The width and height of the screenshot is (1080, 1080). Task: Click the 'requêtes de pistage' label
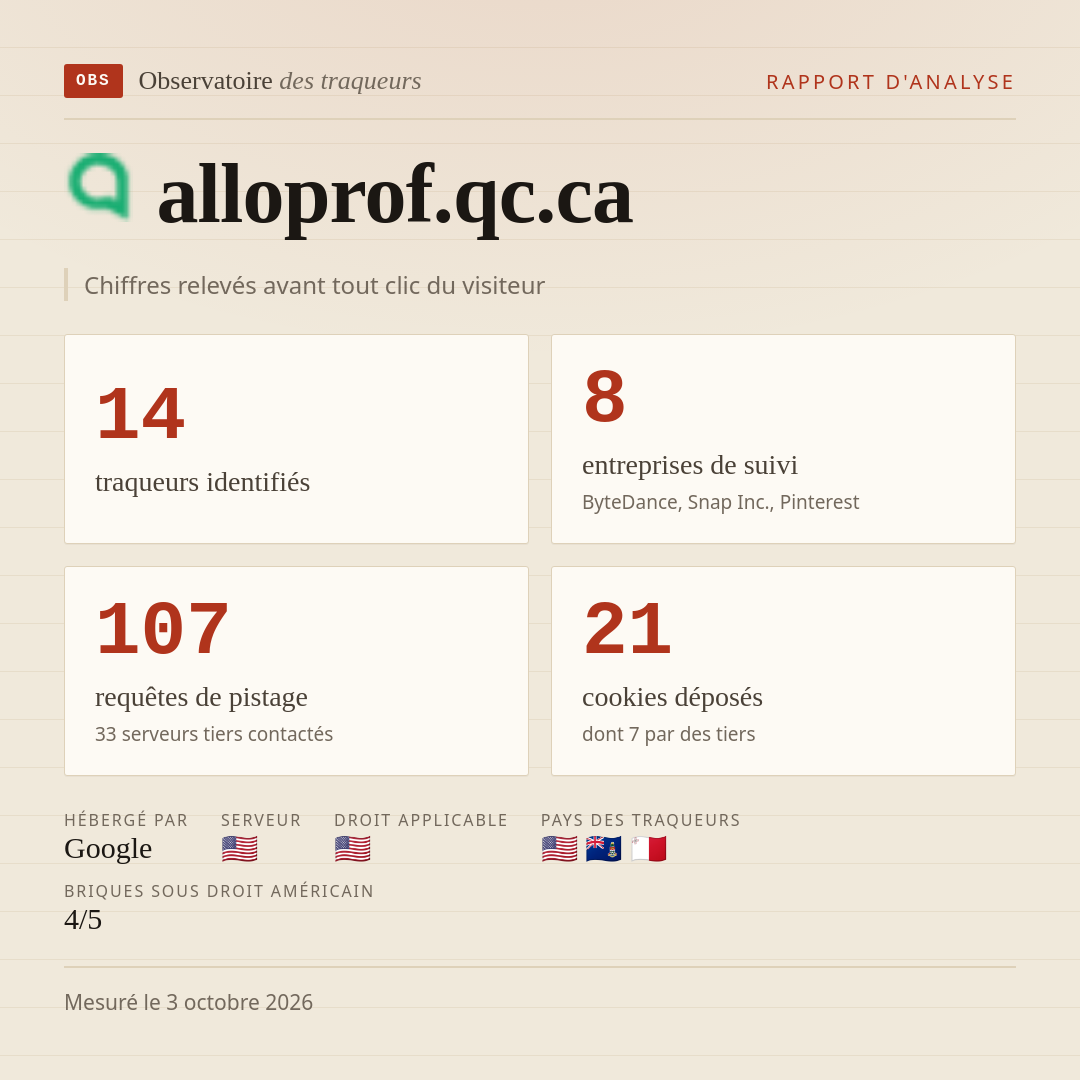pyautogui.click(x=201, y=697)
